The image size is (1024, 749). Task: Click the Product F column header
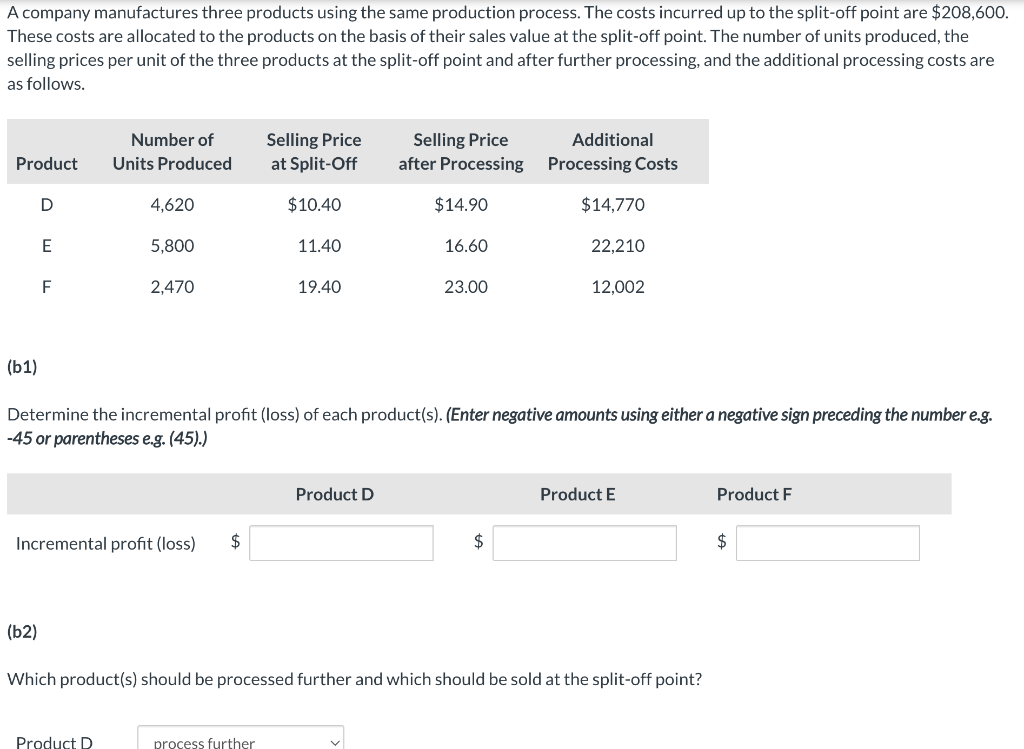[x=751, y=493]
